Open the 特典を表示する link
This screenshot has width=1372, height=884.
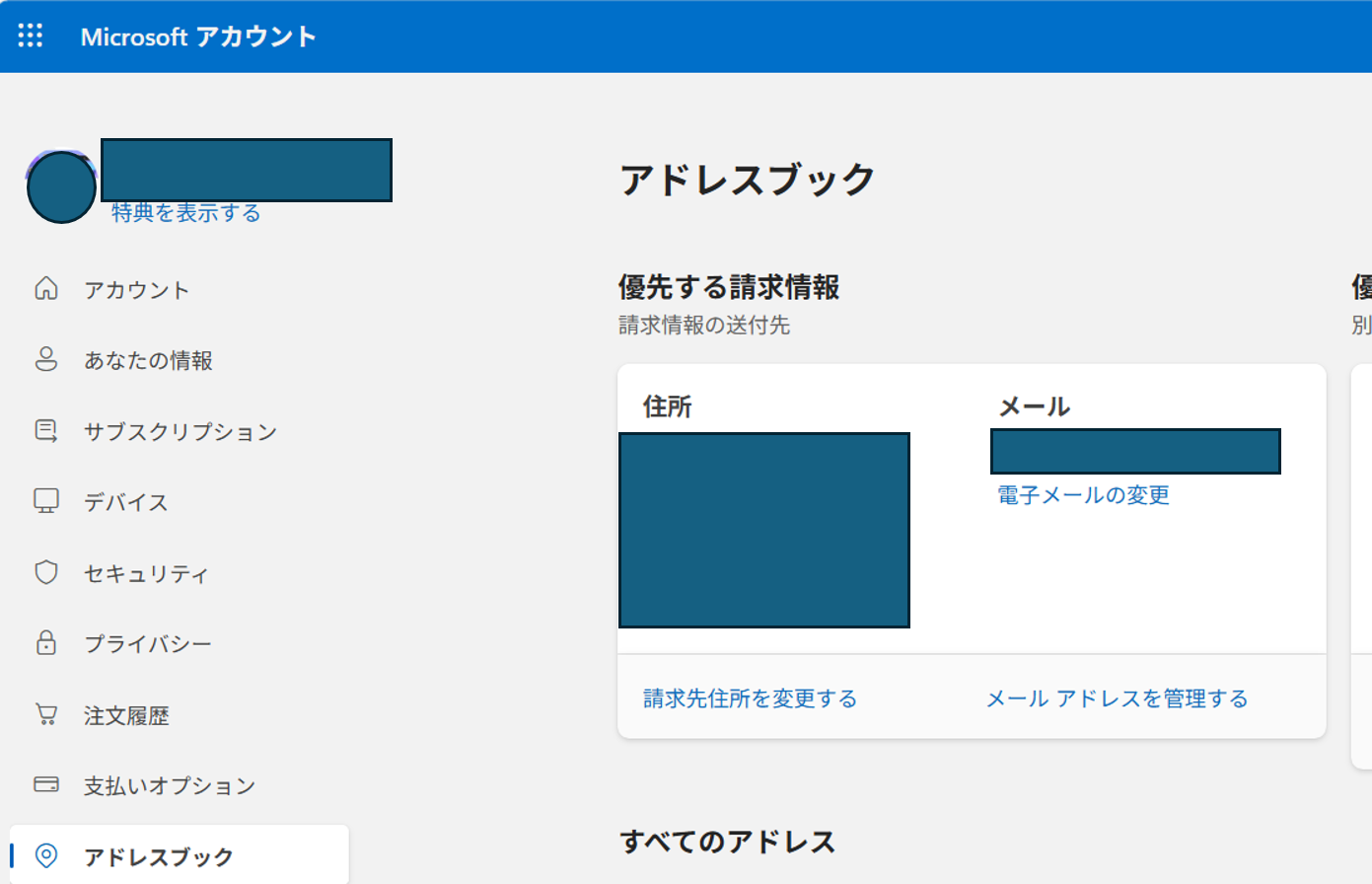click(x=185, y=212)
